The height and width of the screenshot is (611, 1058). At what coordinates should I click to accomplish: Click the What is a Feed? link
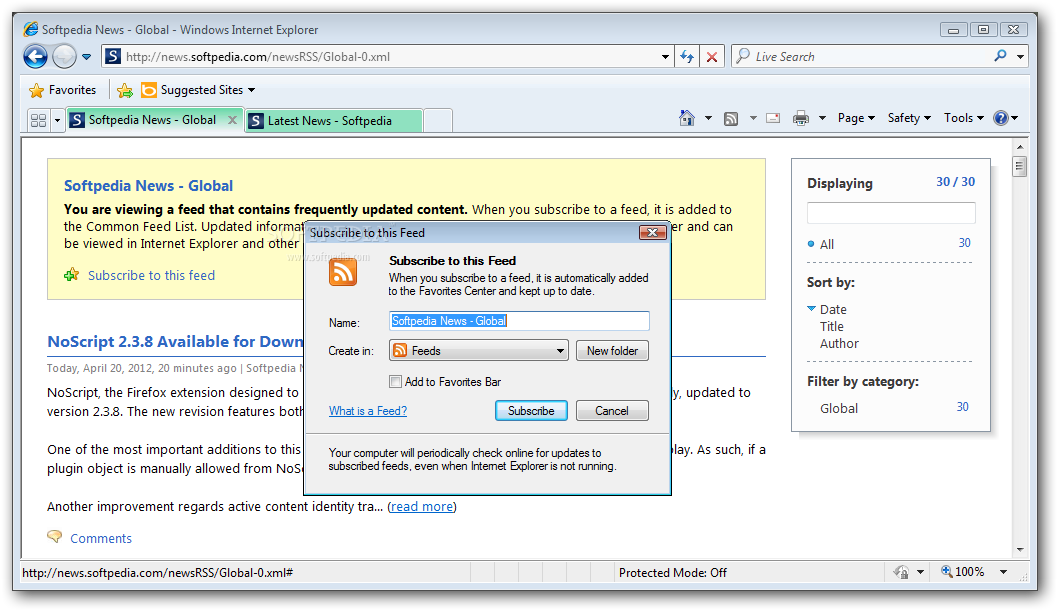(368, 411)
